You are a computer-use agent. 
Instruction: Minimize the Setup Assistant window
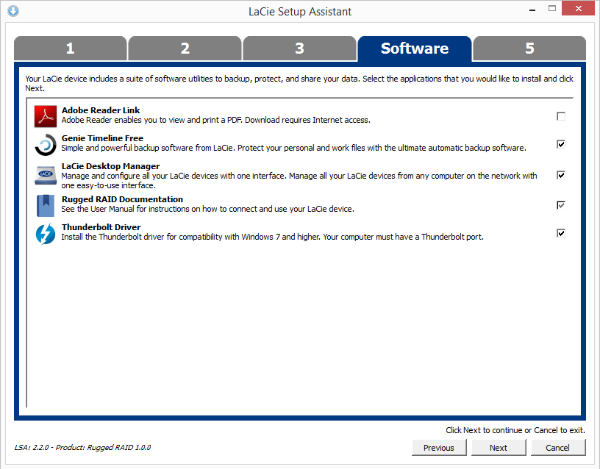coord(532,9)
